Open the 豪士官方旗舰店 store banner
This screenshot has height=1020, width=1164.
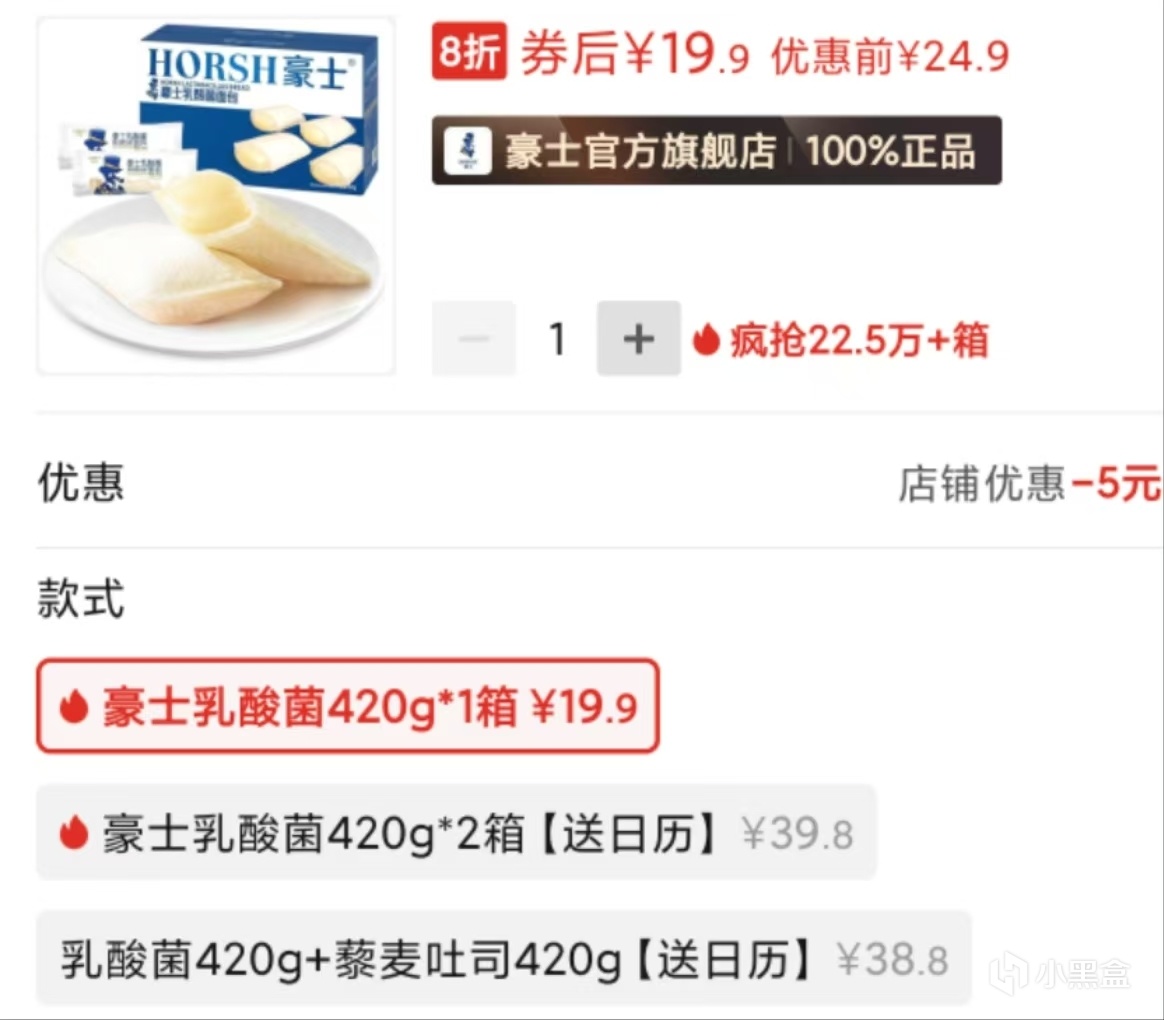point(716,151)
